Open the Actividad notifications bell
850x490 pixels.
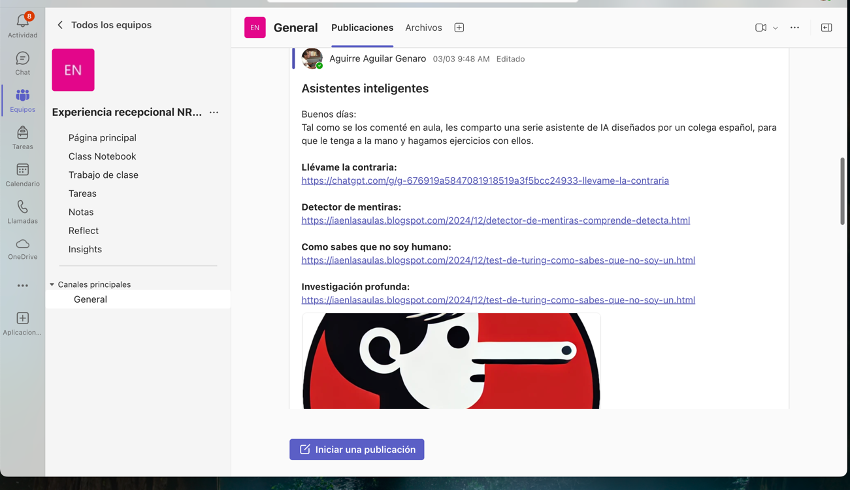coord(22,21)
